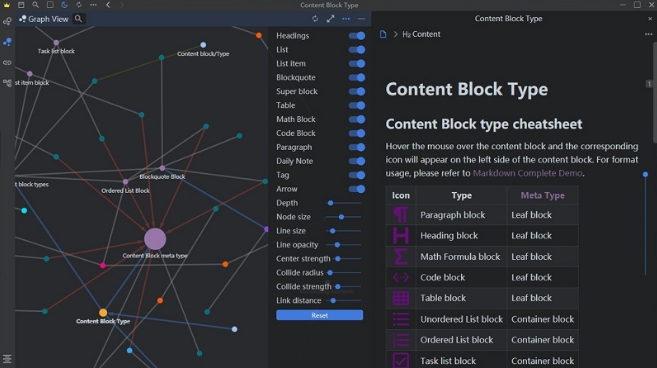The image size is (657, 368).
Task: Turn off the Daily Note toggle
Action: [357, 161]
